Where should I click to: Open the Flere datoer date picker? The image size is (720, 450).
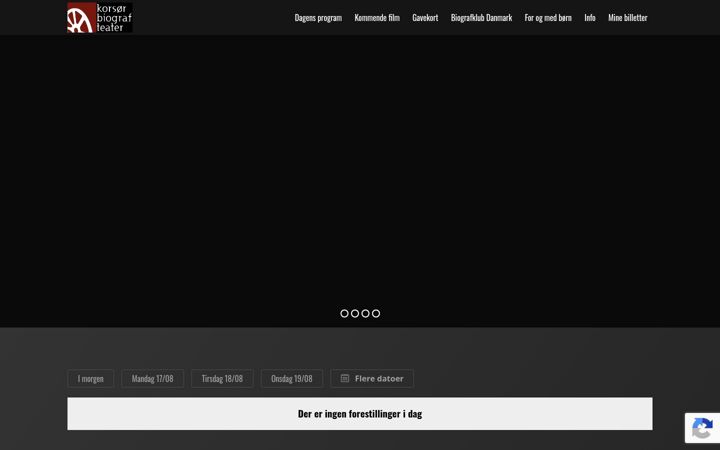[x=372, y=379]
